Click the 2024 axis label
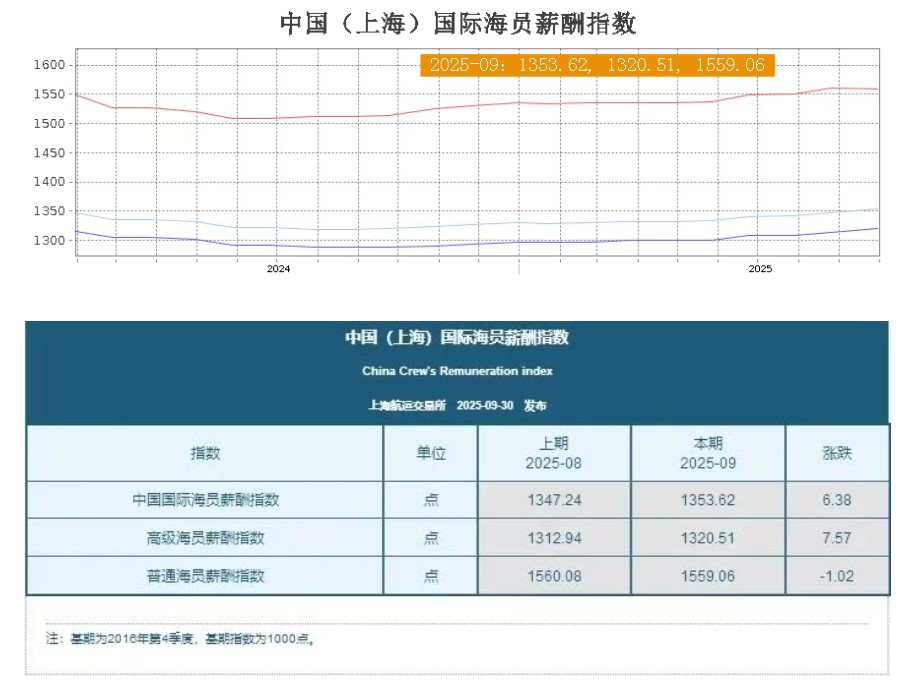The width and height of the screenshot is (921, 685). pyautogui.click(x=278, y=269)
